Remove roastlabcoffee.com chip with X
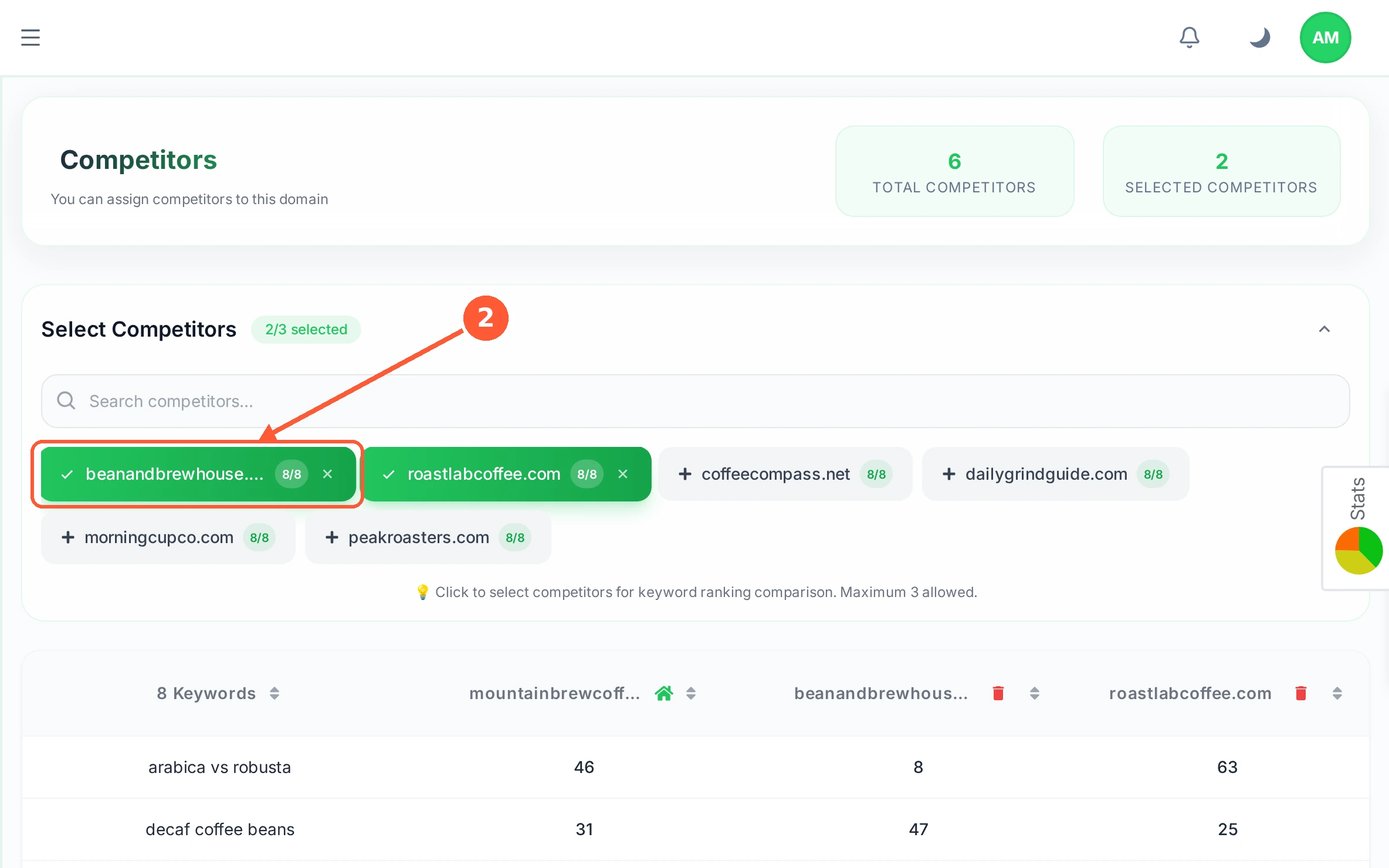The width and height of the screenshot is (1389, 868). 623,474
